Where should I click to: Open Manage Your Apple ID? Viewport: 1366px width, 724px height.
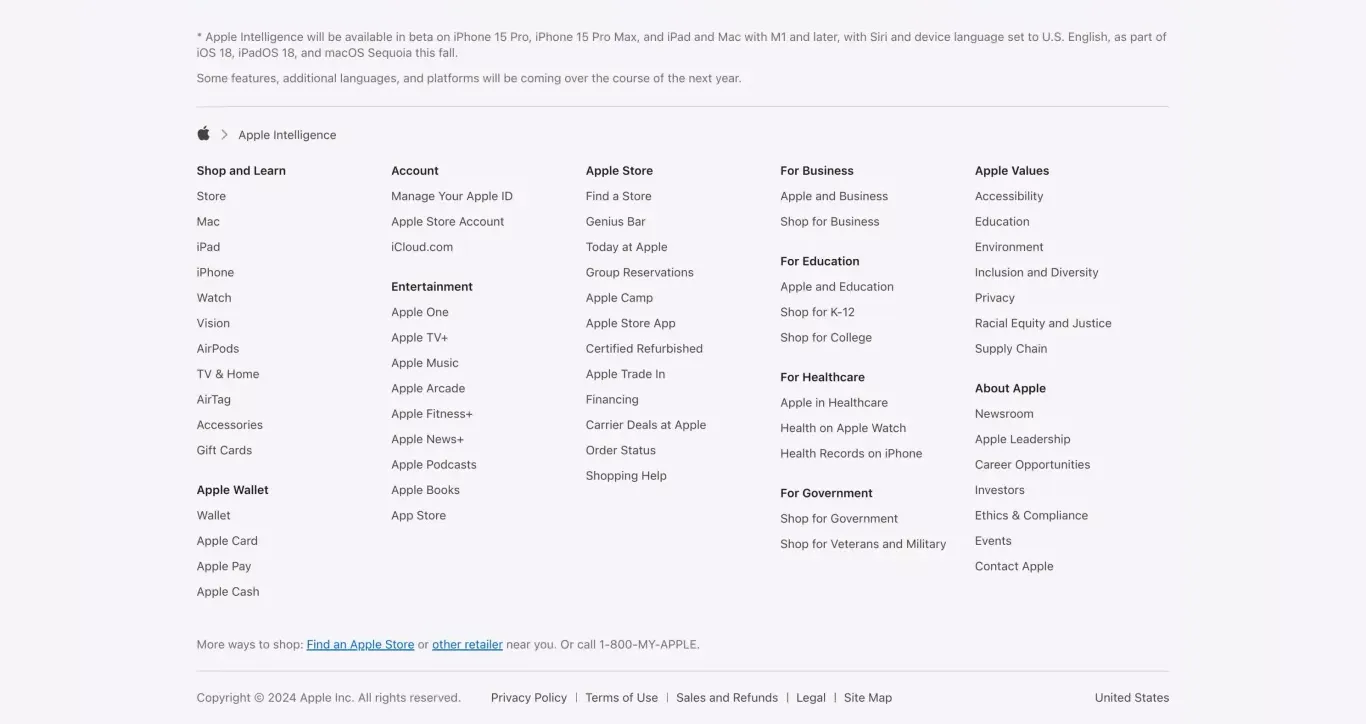[x=452, y=196]
